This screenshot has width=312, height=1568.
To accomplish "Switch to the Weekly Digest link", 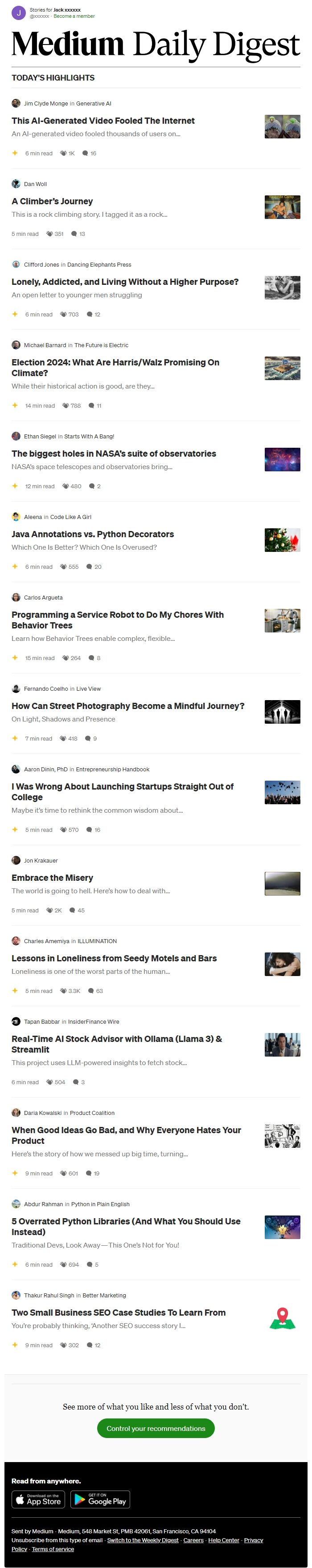I will (143, 1540).
